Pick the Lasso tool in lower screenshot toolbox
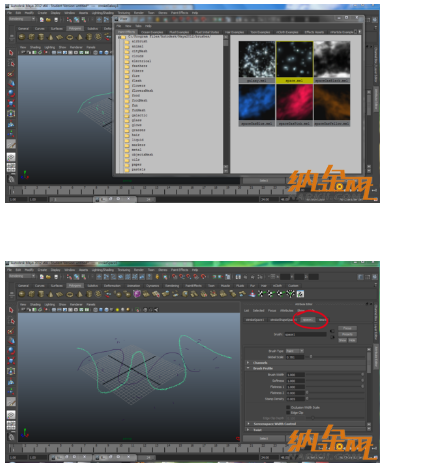 click(x=11, y=321)
